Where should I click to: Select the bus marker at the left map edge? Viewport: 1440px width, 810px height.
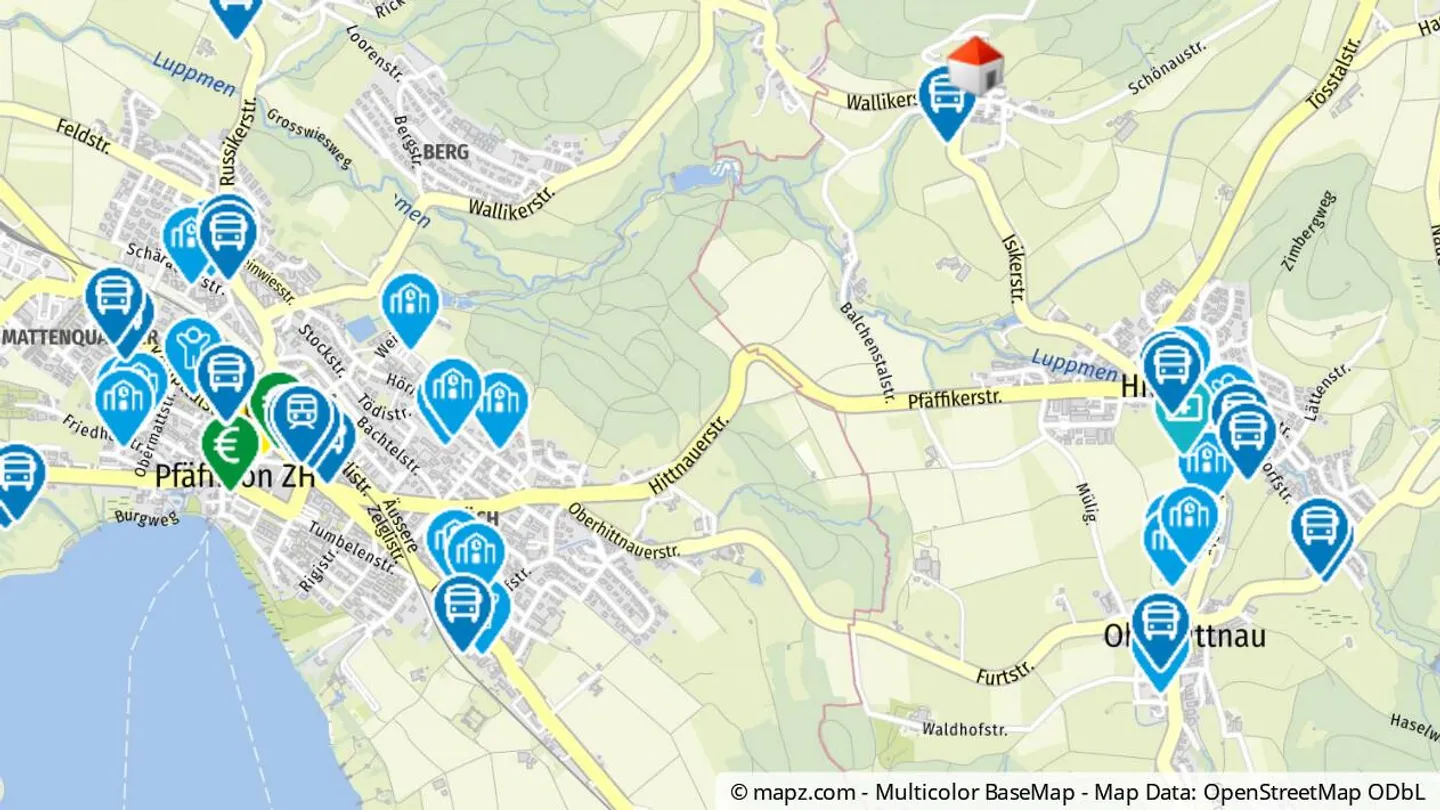pyautogui.click(x=16, y=478)
